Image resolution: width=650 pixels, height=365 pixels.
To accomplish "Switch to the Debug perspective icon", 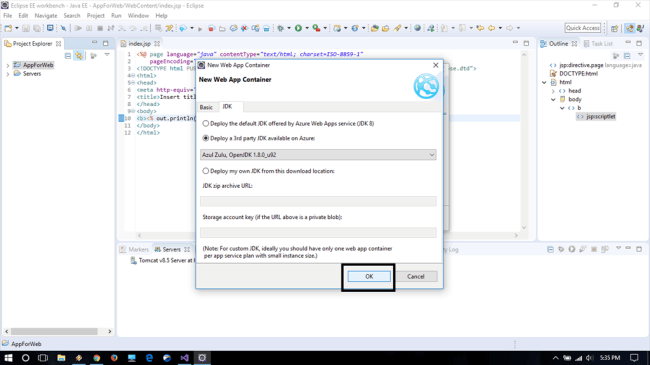I will click(640, 28).
